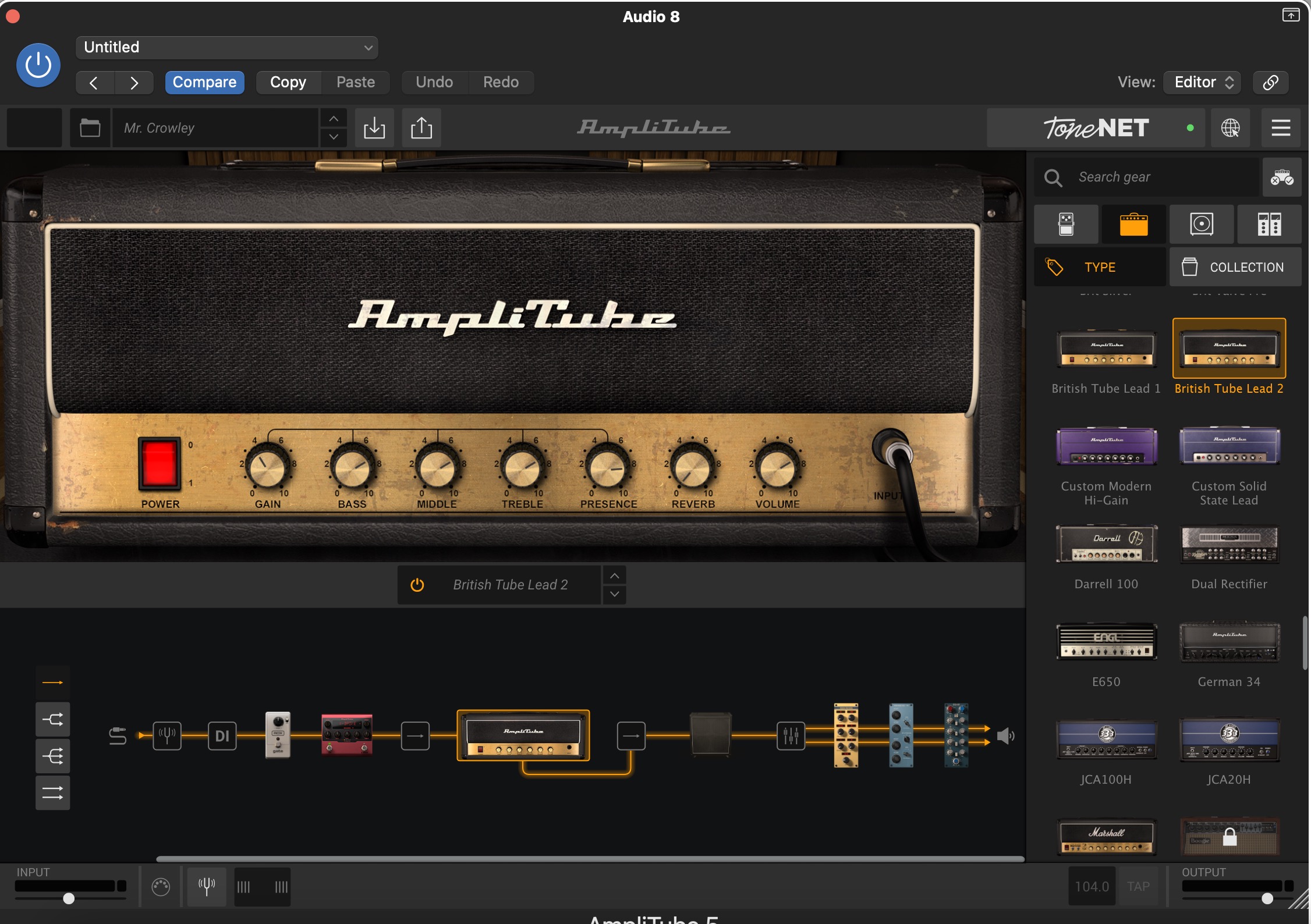Switch to the COLLECTION filter tab

point(1235,267)
